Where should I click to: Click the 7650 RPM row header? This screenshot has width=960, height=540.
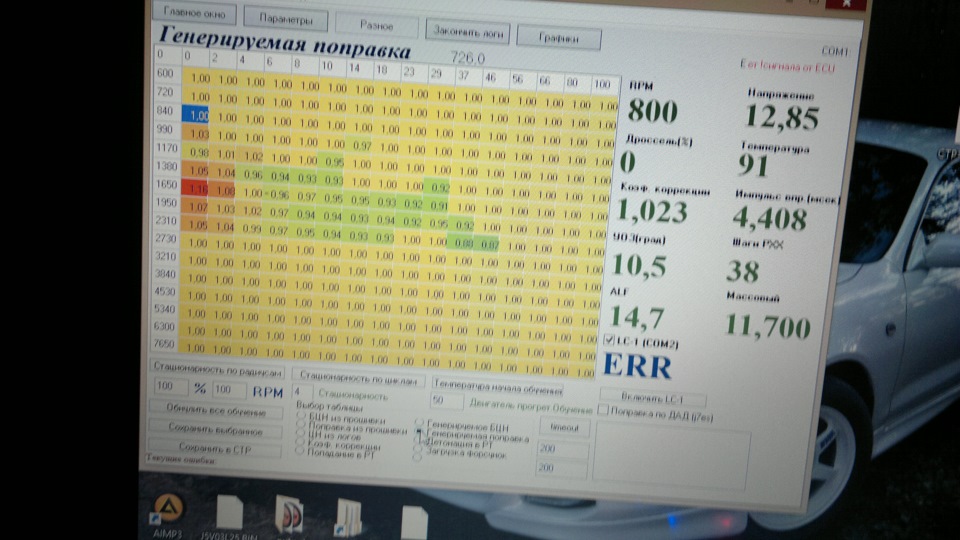(165, 343)
